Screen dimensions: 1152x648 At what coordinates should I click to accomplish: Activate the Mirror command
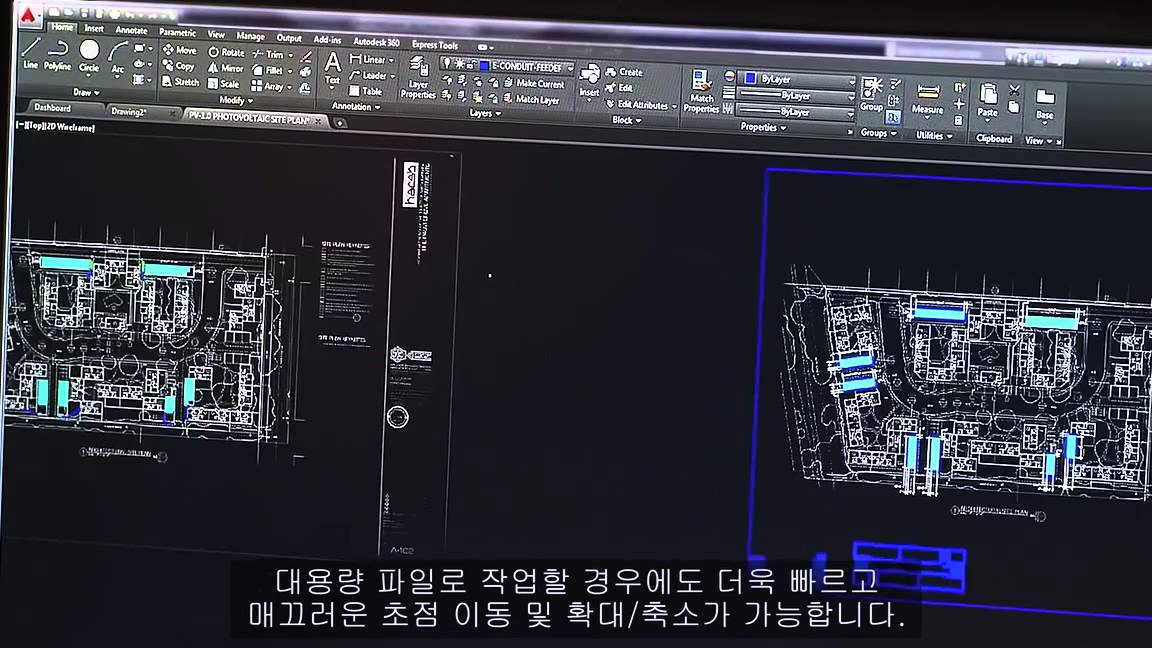point(226,68)
